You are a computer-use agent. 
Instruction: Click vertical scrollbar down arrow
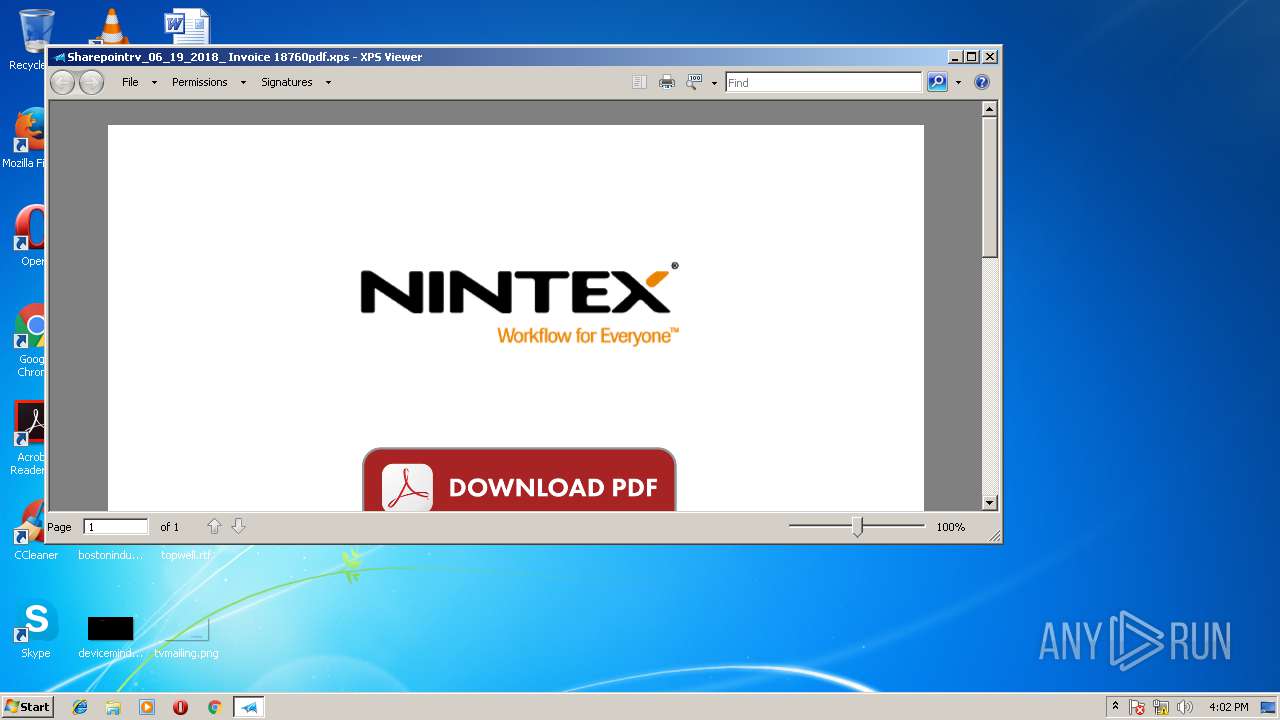coord(990,503)
